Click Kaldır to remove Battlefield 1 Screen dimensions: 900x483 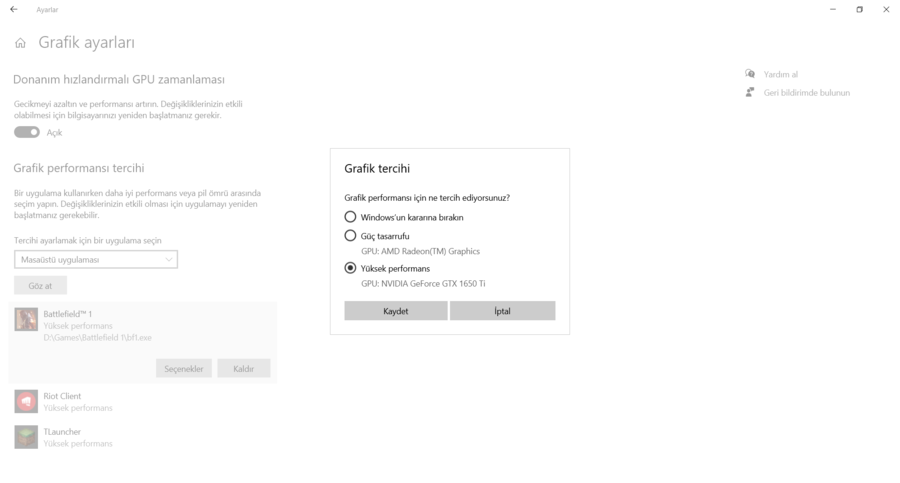coord(244,369)
